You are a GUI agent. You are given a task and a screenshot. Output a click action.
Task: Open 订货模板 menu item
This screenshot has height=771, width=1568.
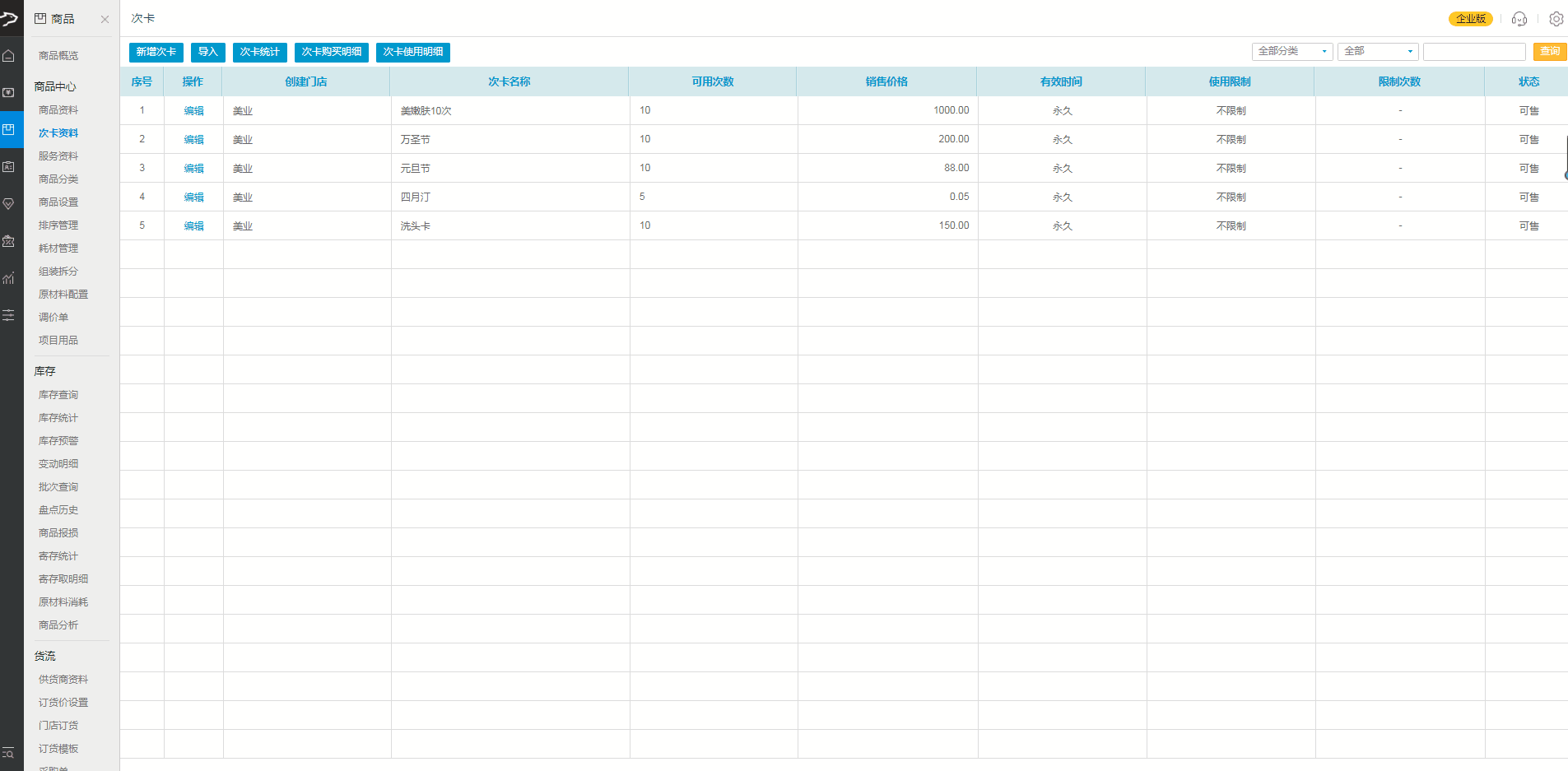click(58, 749)
